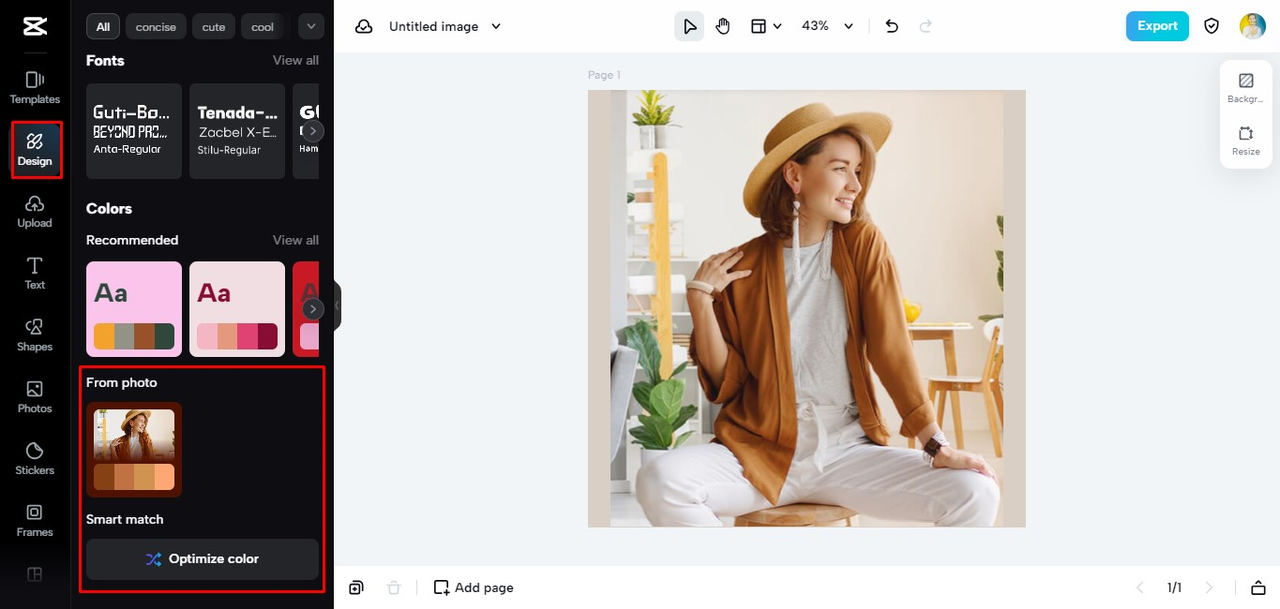Click the 1/1 page indicator
Image resolution: width=1280 pixels, height=609 pixels.
tap(1175, 587)
